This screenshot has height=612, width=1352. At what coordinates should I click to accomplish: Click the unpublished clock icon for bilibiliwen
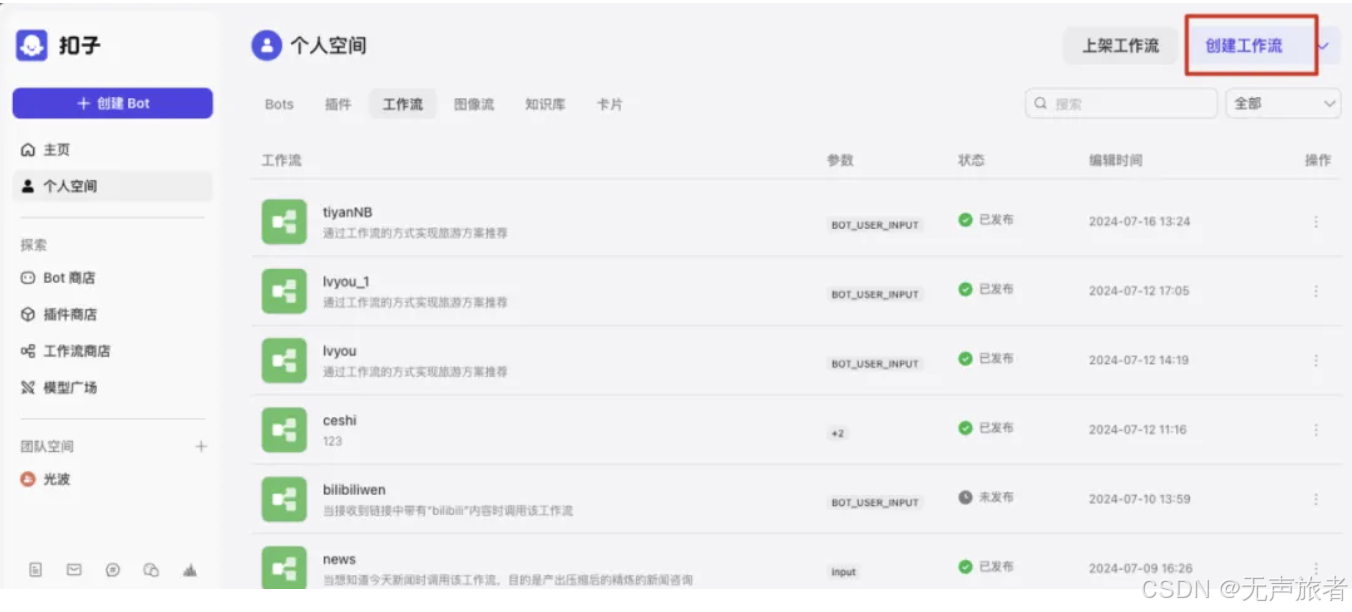[x=965, y=497]
